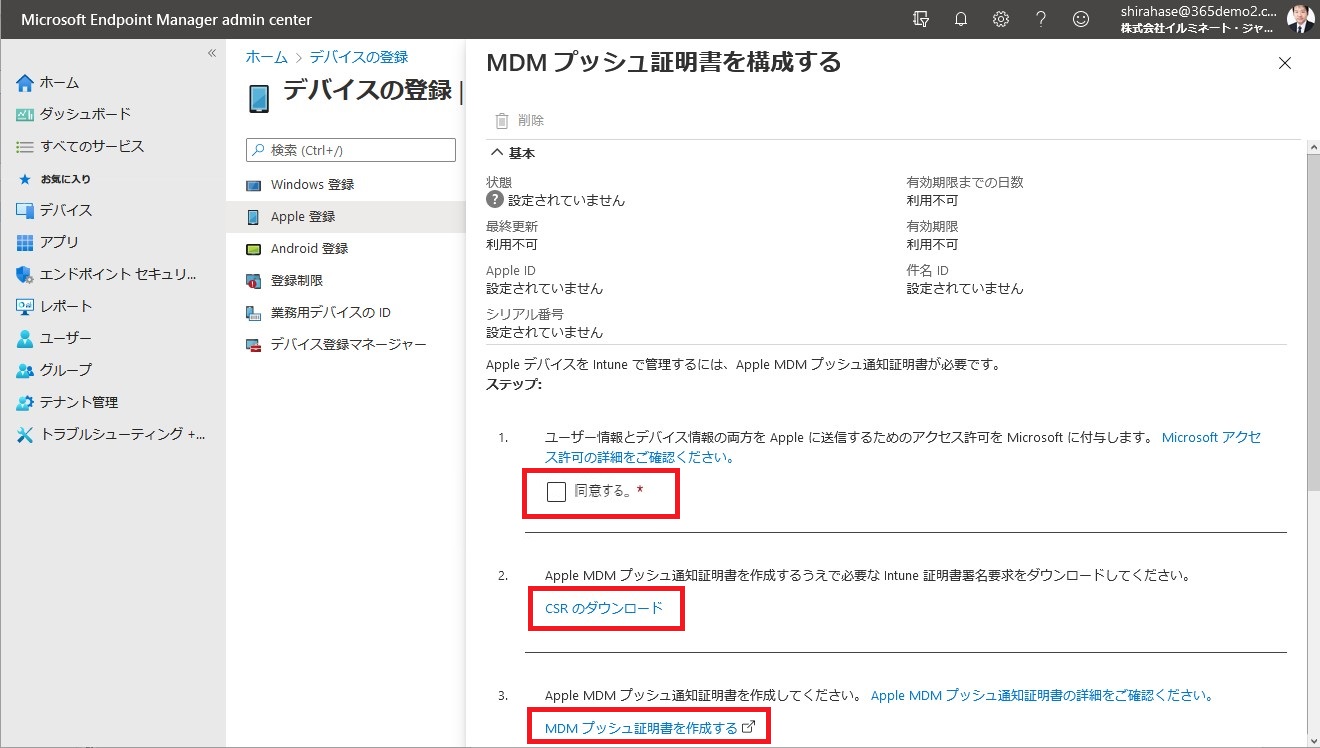Close the MDM プッシュ証明書 panel
This screenshot has width=1320, height=748.
tap(1285, 63)
